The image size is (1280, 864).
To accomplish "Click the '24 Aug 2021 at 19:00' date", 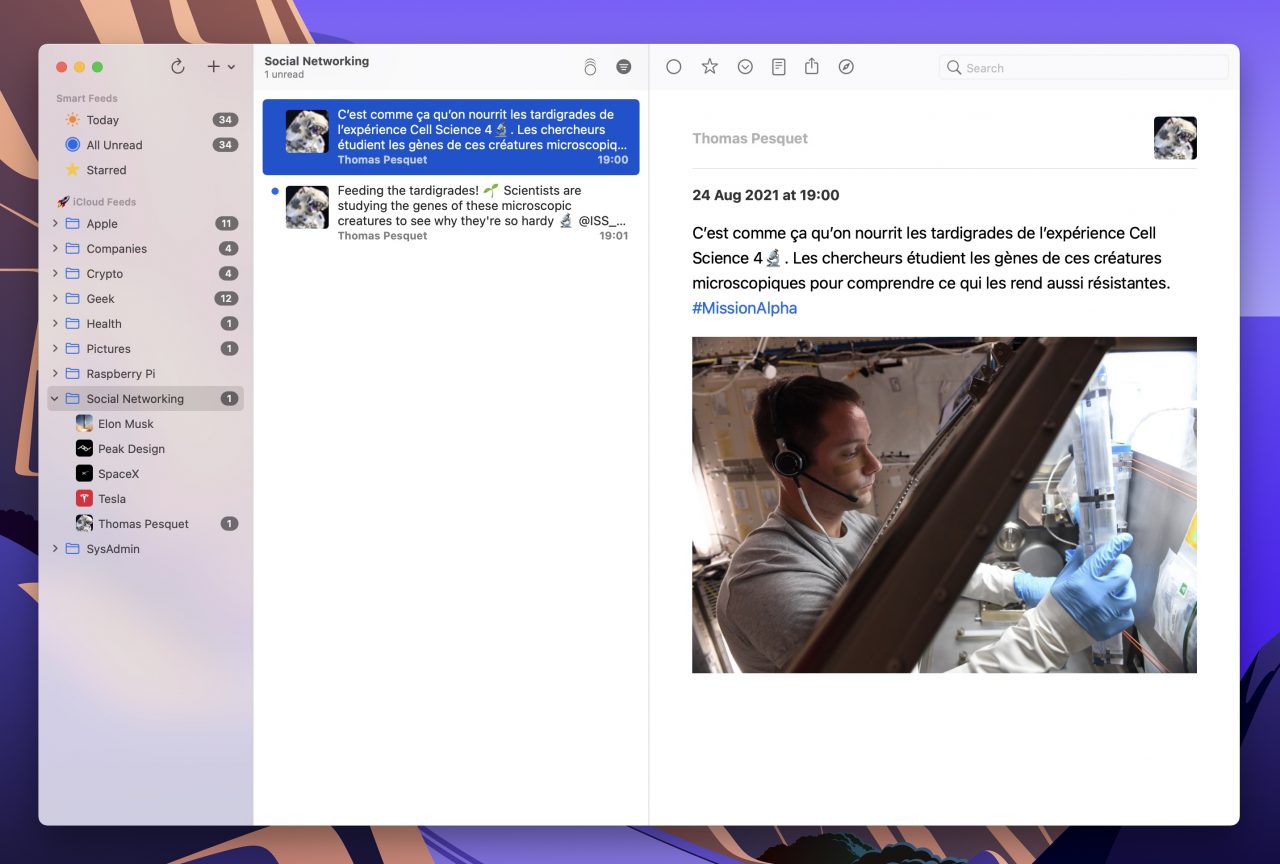I will click(x=766, y=195).
